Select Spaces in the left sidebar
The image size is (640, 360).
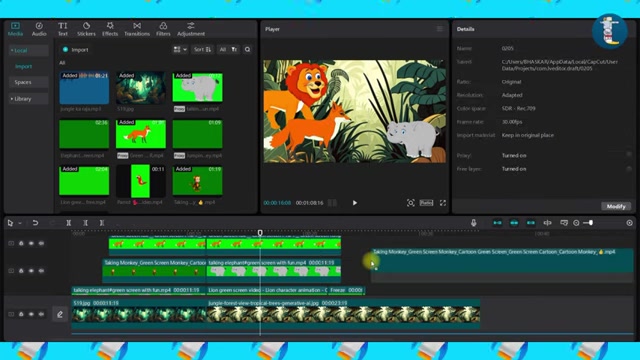coord(28,82)
